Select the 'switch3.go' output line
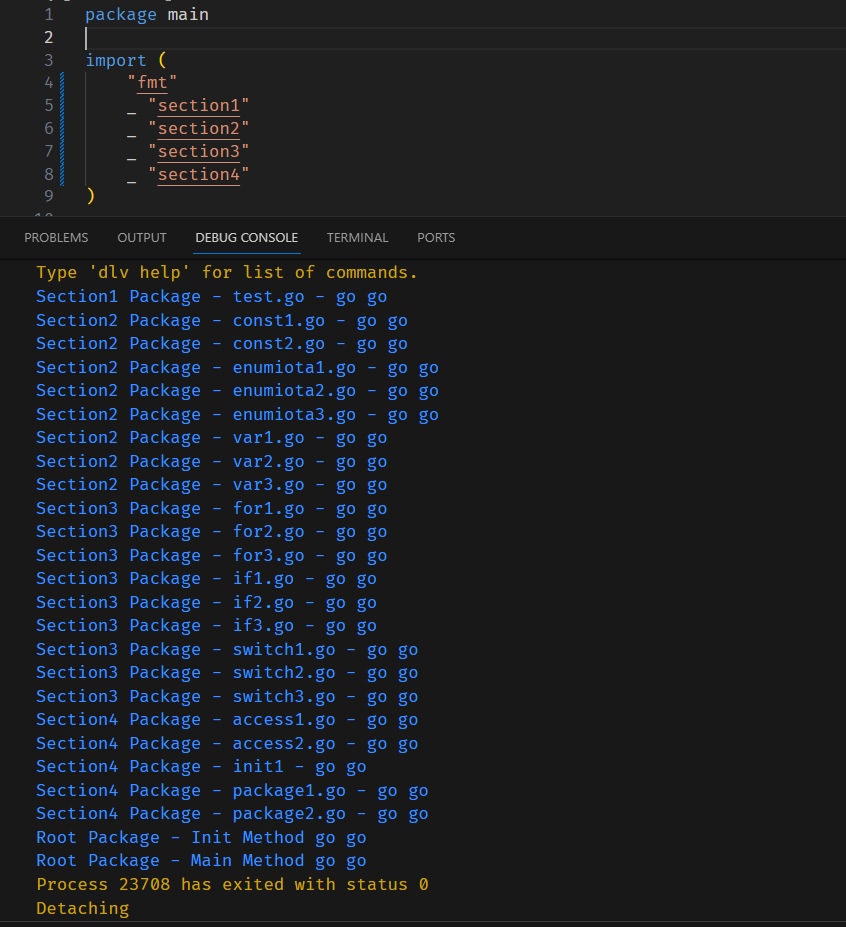This screenshot has width=846, height=927. click(227, 696)
